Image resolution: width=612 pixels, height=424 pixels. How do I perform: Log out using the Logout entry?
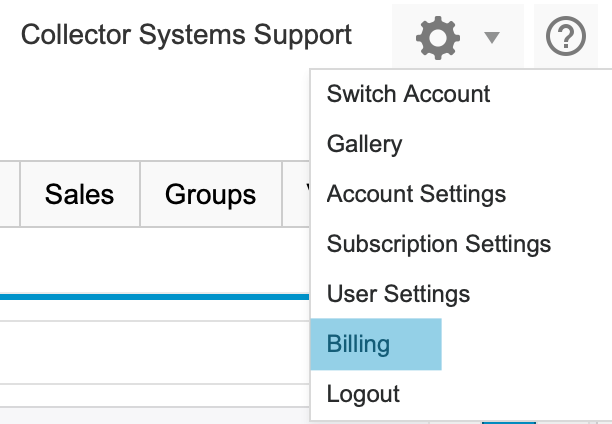coord(363,394)
